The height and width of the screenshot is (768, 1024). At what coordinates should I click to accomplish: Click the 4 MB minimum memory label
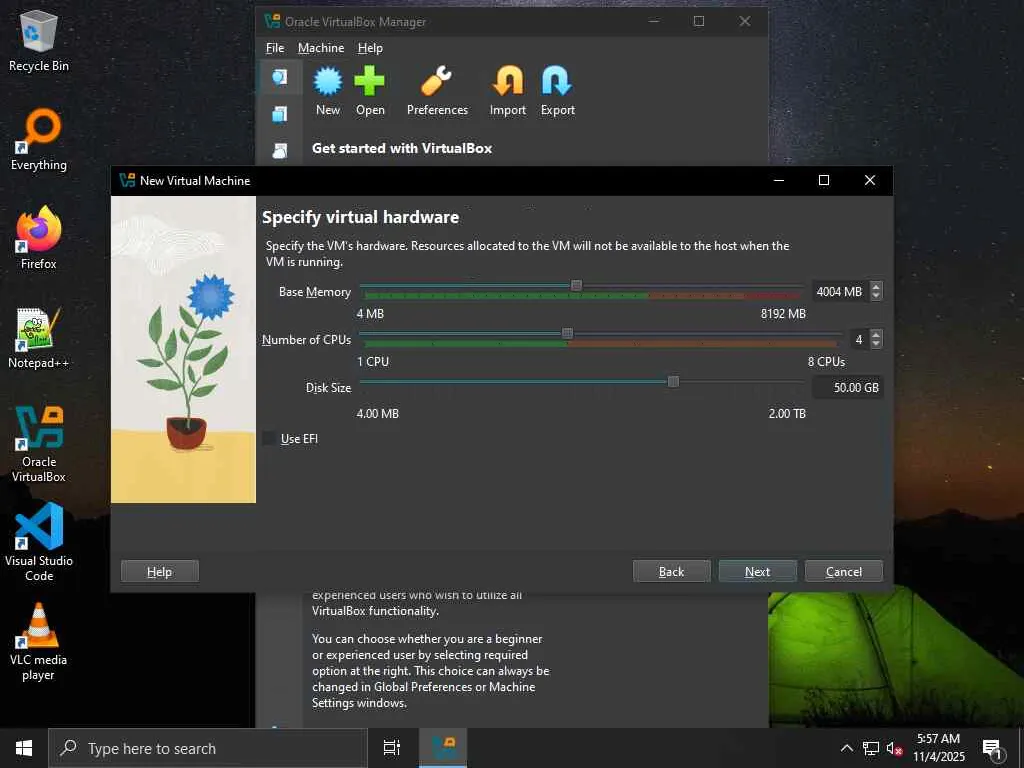[370, 313]
